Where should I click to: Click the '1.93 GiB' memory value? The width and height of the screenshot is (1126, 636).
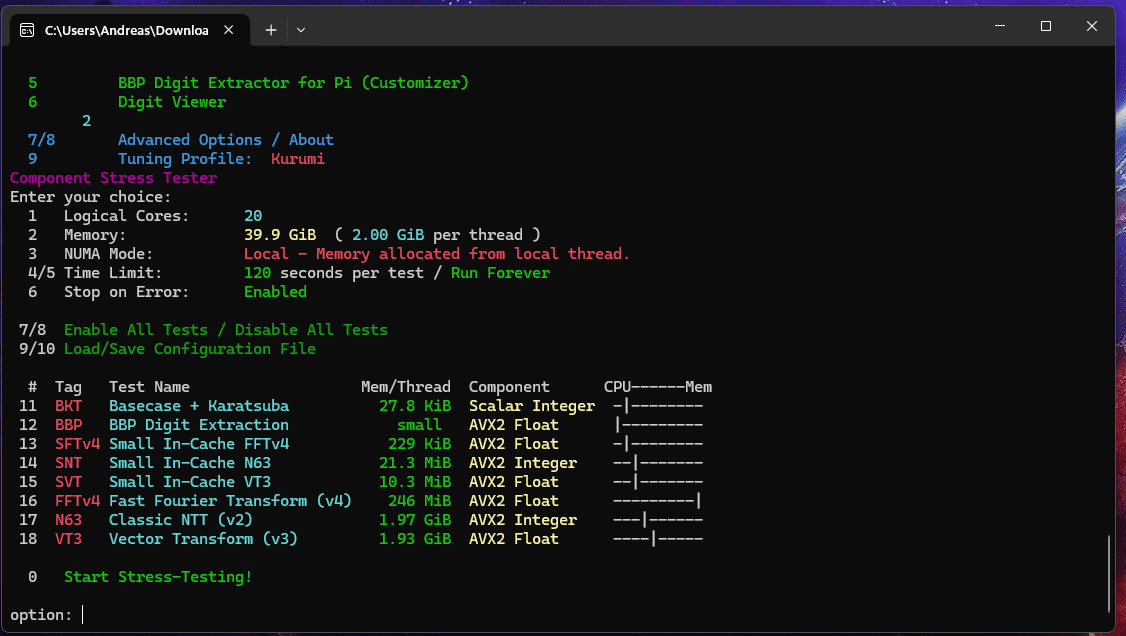tap(415, 539)
